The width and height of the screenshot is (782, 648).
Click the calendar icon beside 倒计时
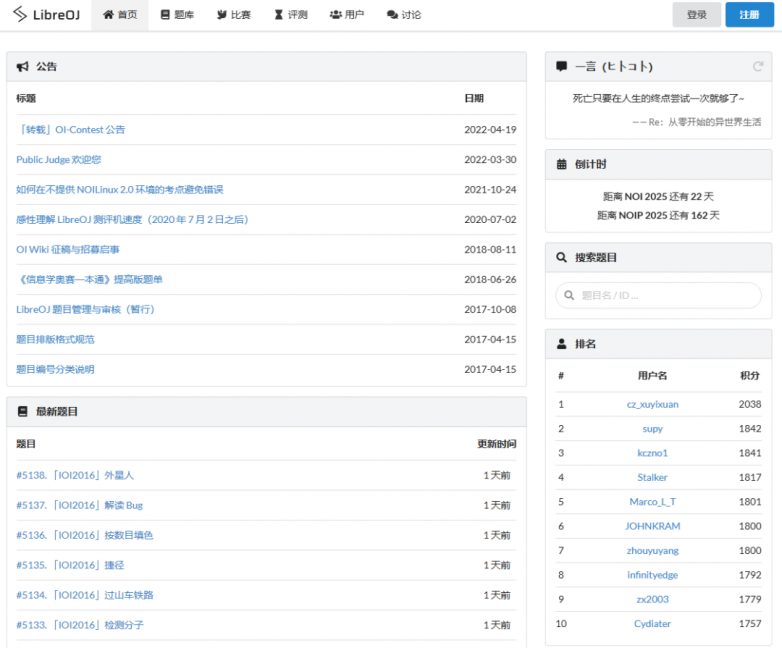click(562, 164)
